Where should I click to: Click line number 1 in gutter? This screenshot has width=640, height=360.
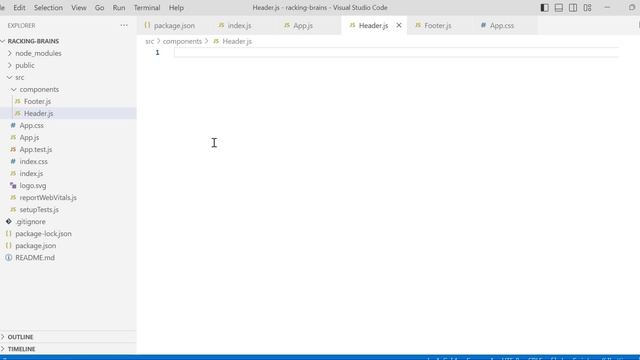coord(157,52)
